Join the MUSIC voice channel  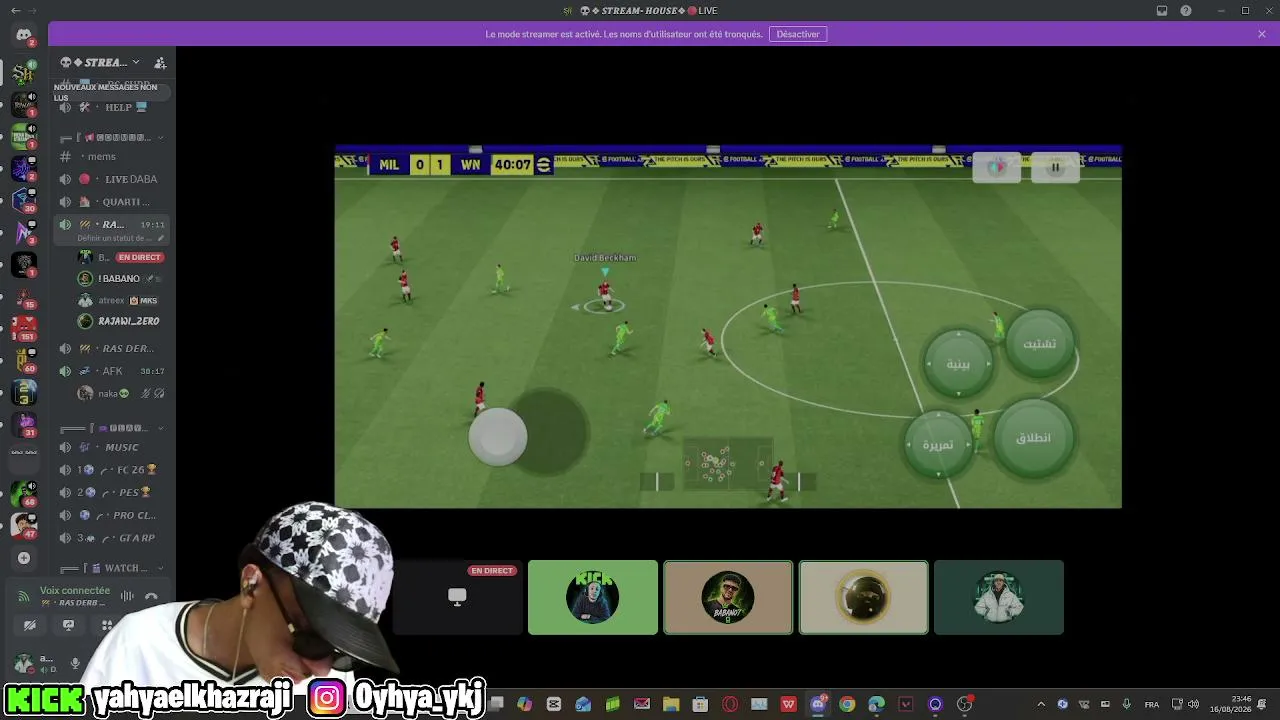point(112,447)
